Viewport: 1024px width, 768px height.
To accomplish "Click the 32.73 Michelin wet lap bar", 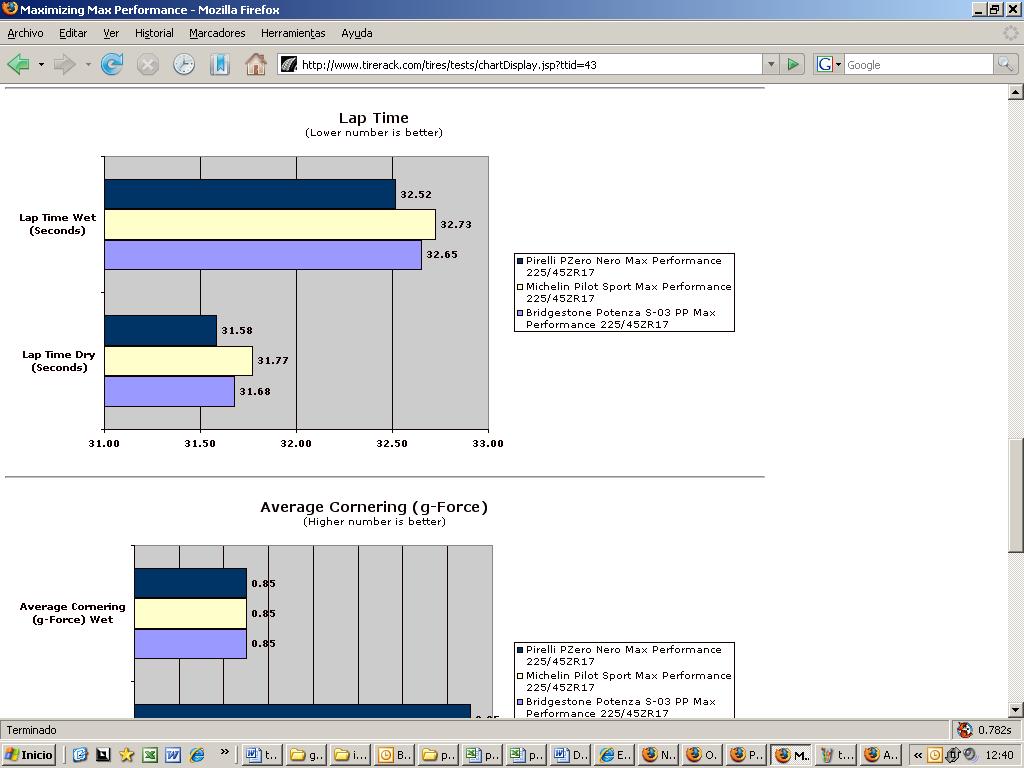I will 270,224.
